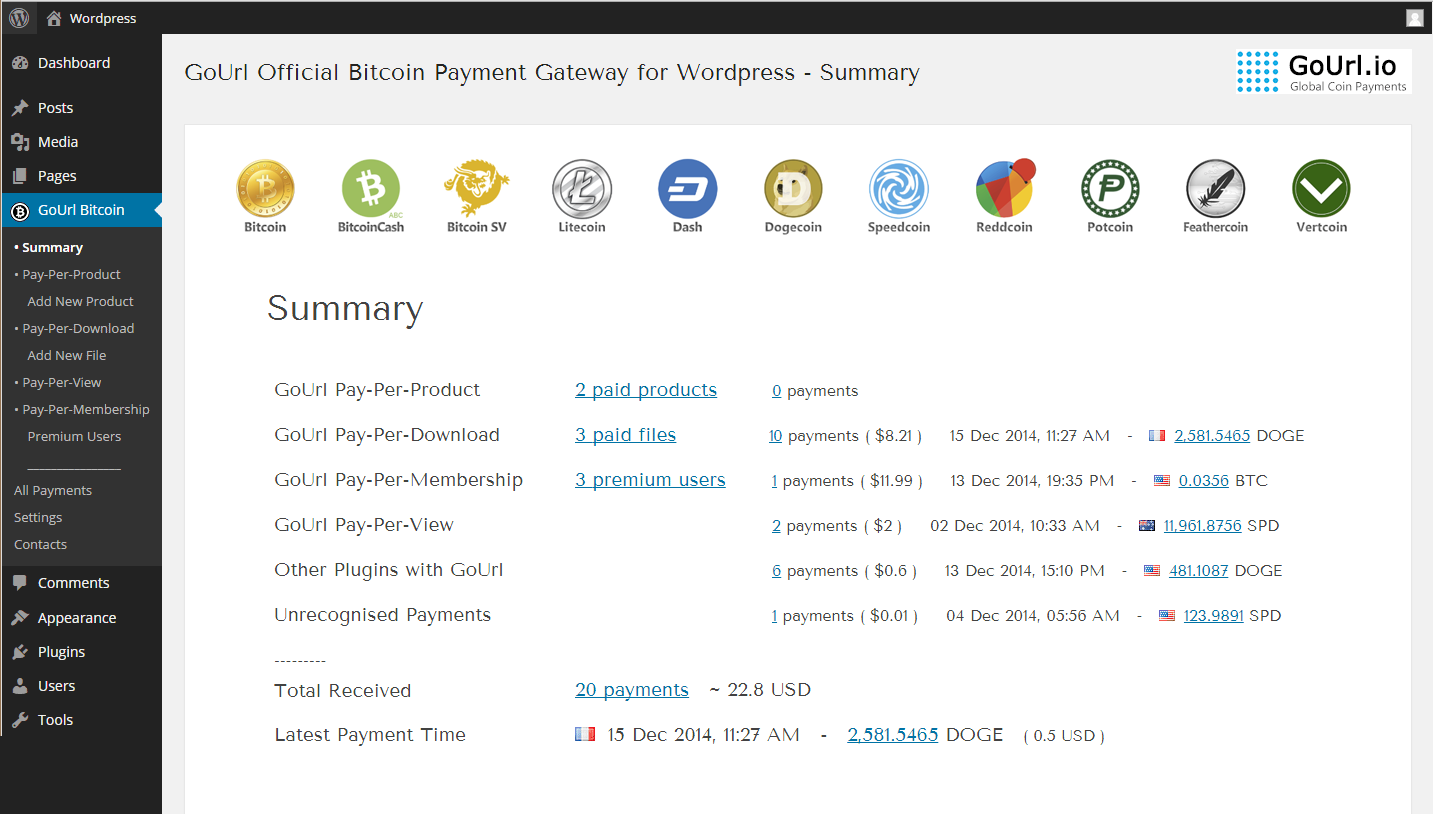The image size is (1433, 814).
Task: Open the Vertcoin coin icon
Action: [1321, 189]
